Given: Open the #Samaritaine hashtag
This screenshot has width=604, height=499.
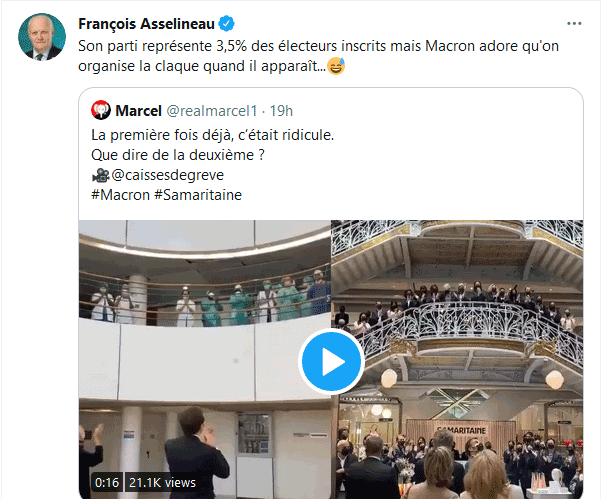Looking at the screenshot, I should tap(198, 195).
